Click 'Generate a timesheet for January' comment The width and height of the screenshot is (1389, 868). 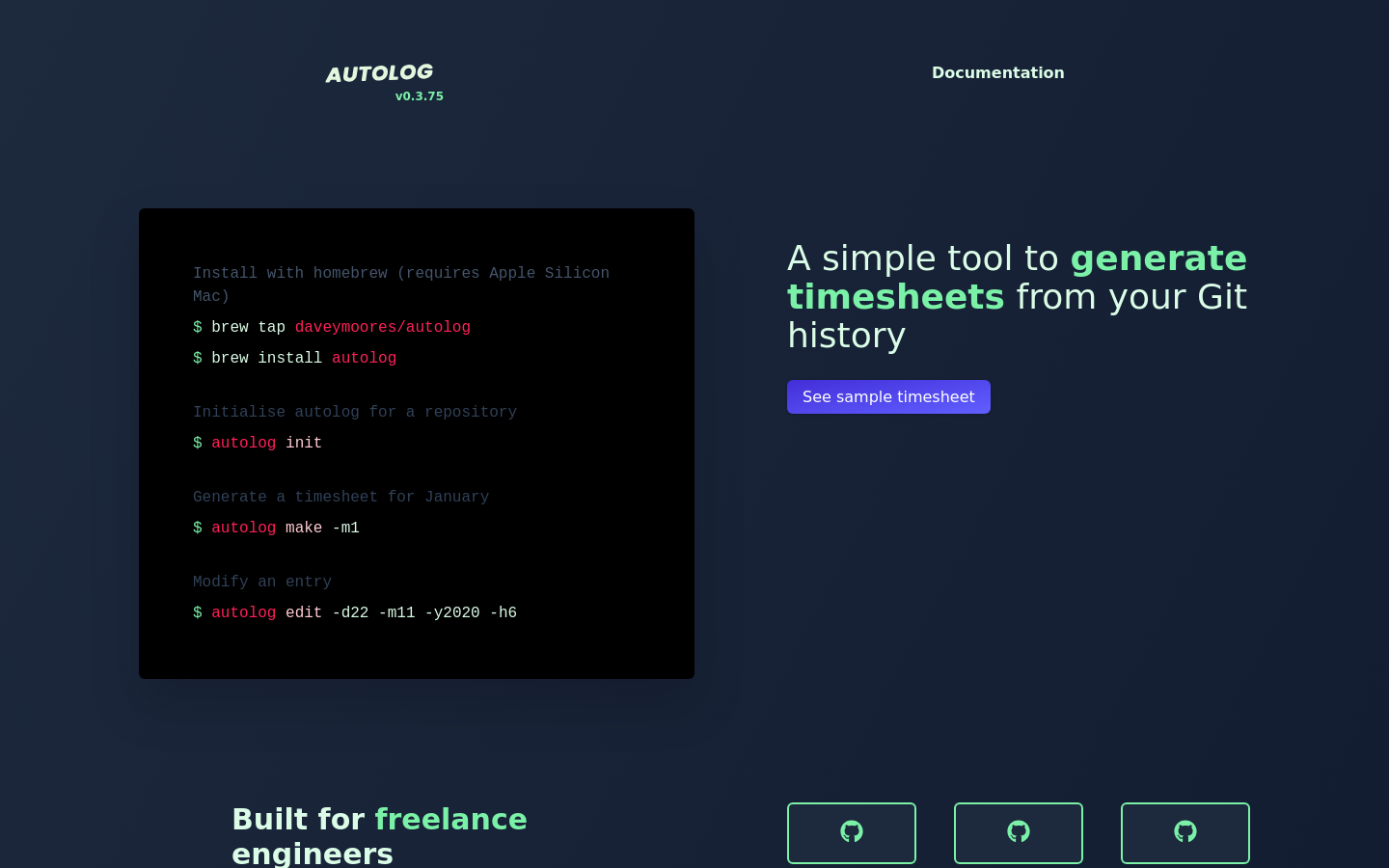341,498
